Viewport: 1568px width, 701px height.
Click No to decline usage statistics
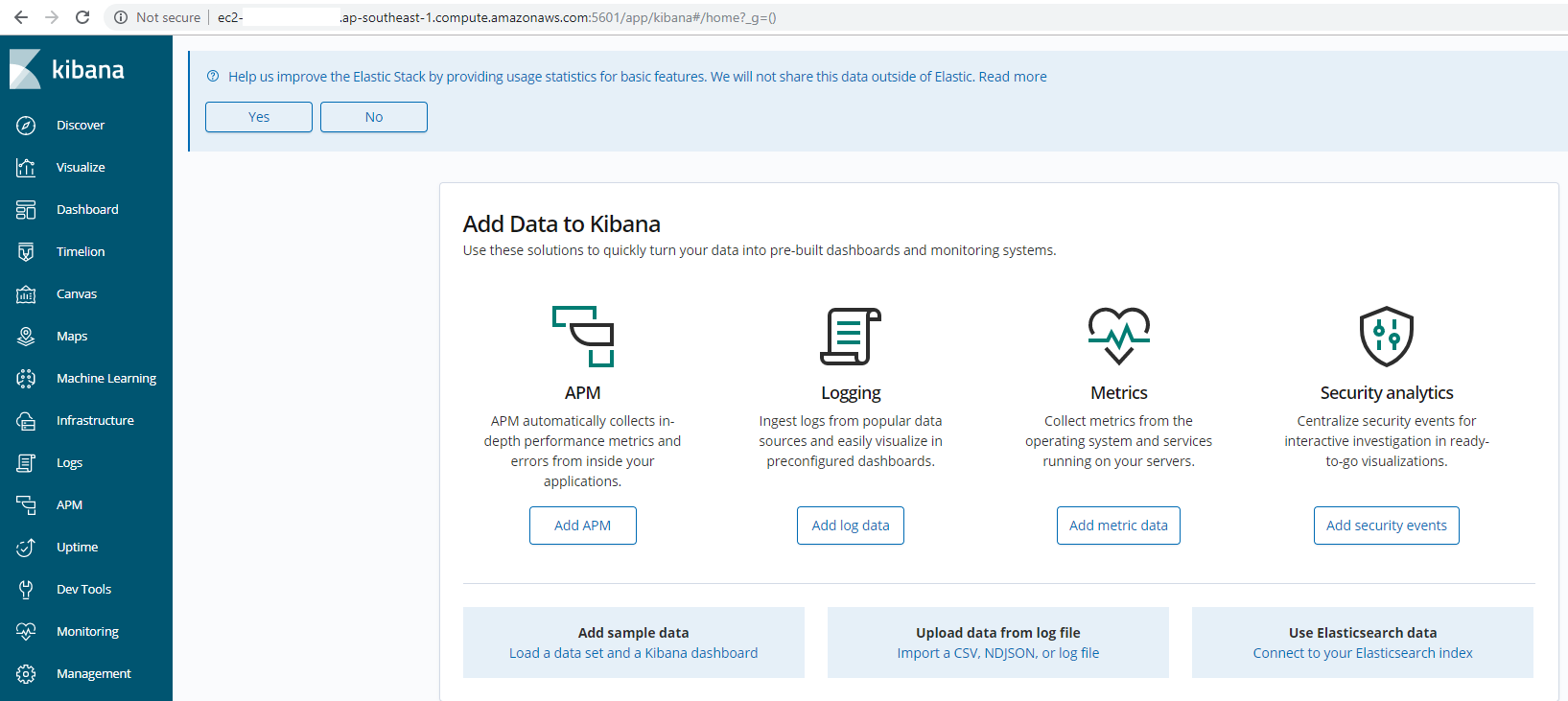(x=374, y=117)
